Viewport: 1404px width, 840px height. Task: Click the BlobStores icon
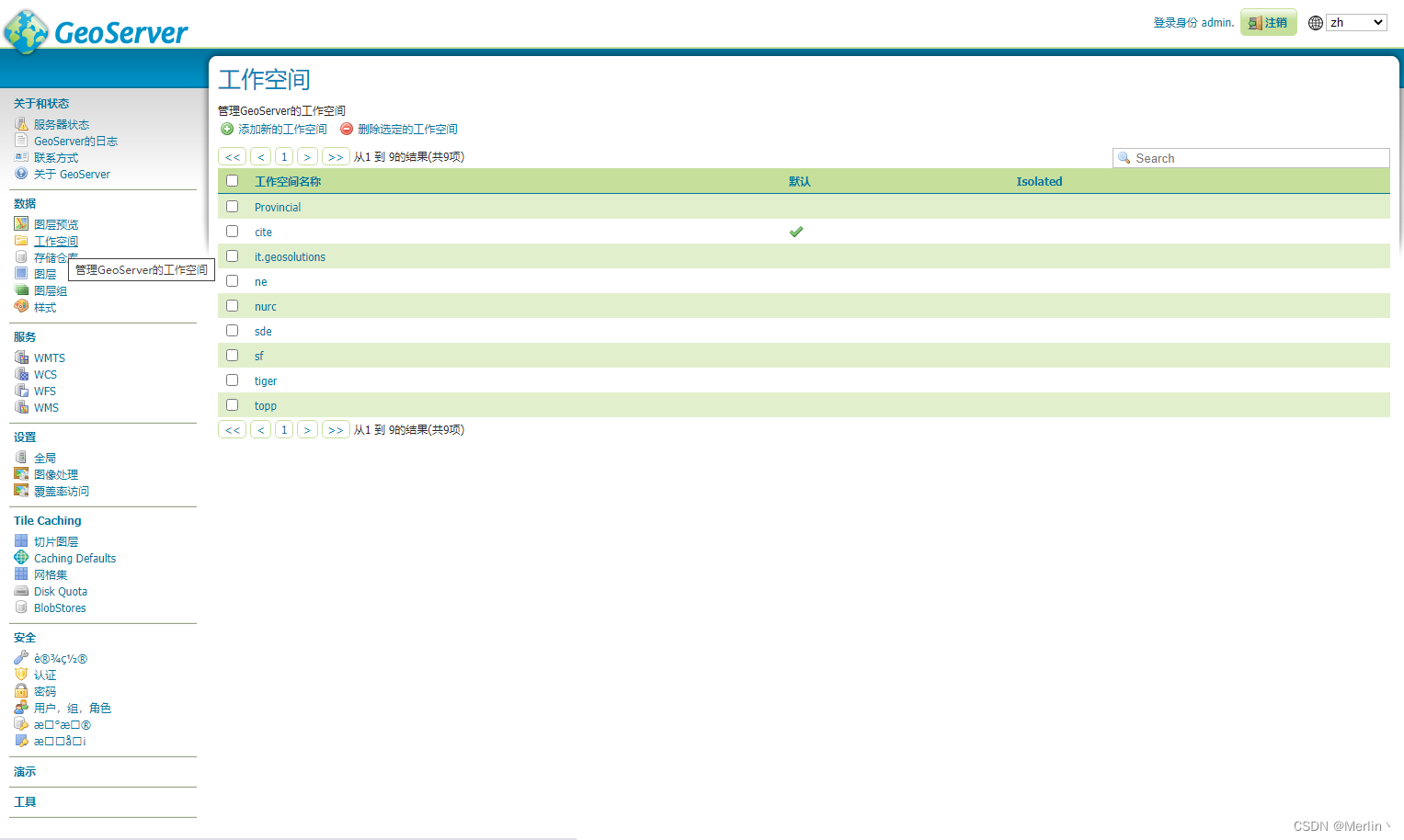click(21, 607)
